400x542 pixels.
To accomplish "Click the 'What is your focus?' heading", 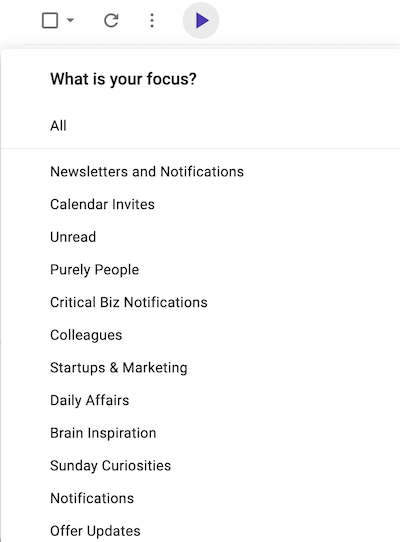I will pos(123,79).
